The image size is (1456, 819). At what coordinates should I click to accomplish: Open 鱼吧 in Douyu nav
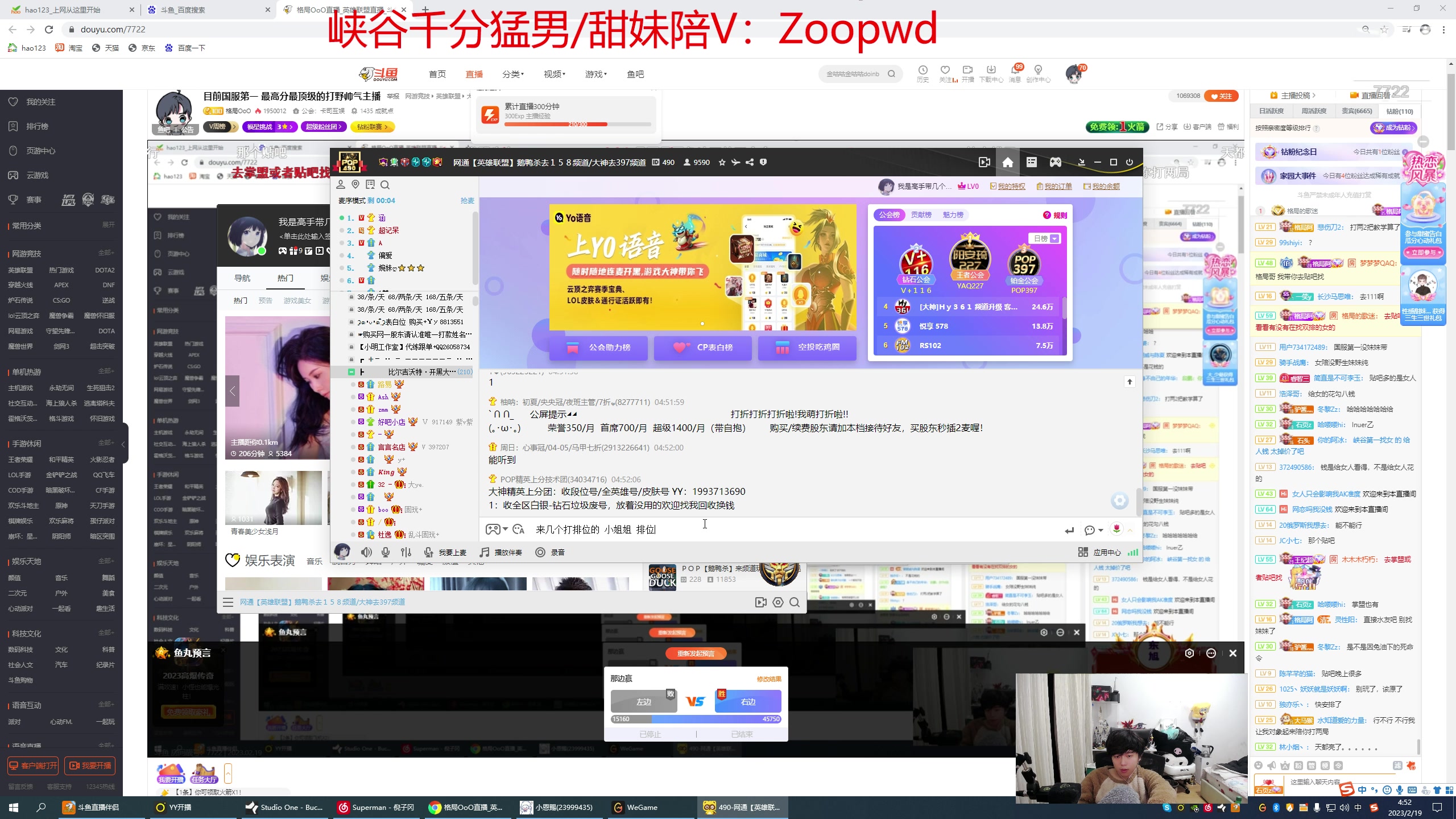click(x=635, y=74)
